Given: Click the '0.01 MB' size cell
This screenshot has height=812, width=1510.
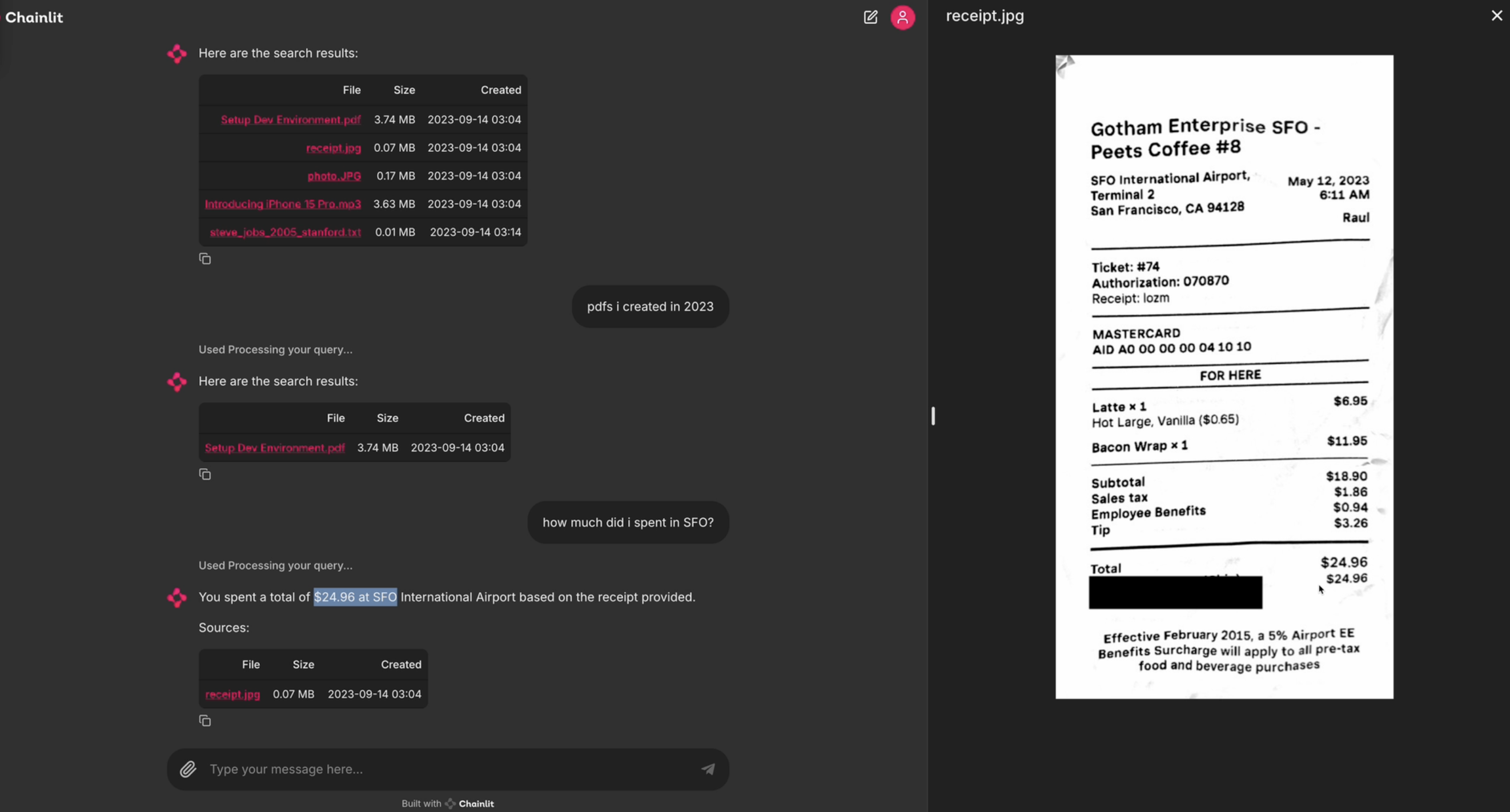Looking at the screenshot, I should point(395,232).
